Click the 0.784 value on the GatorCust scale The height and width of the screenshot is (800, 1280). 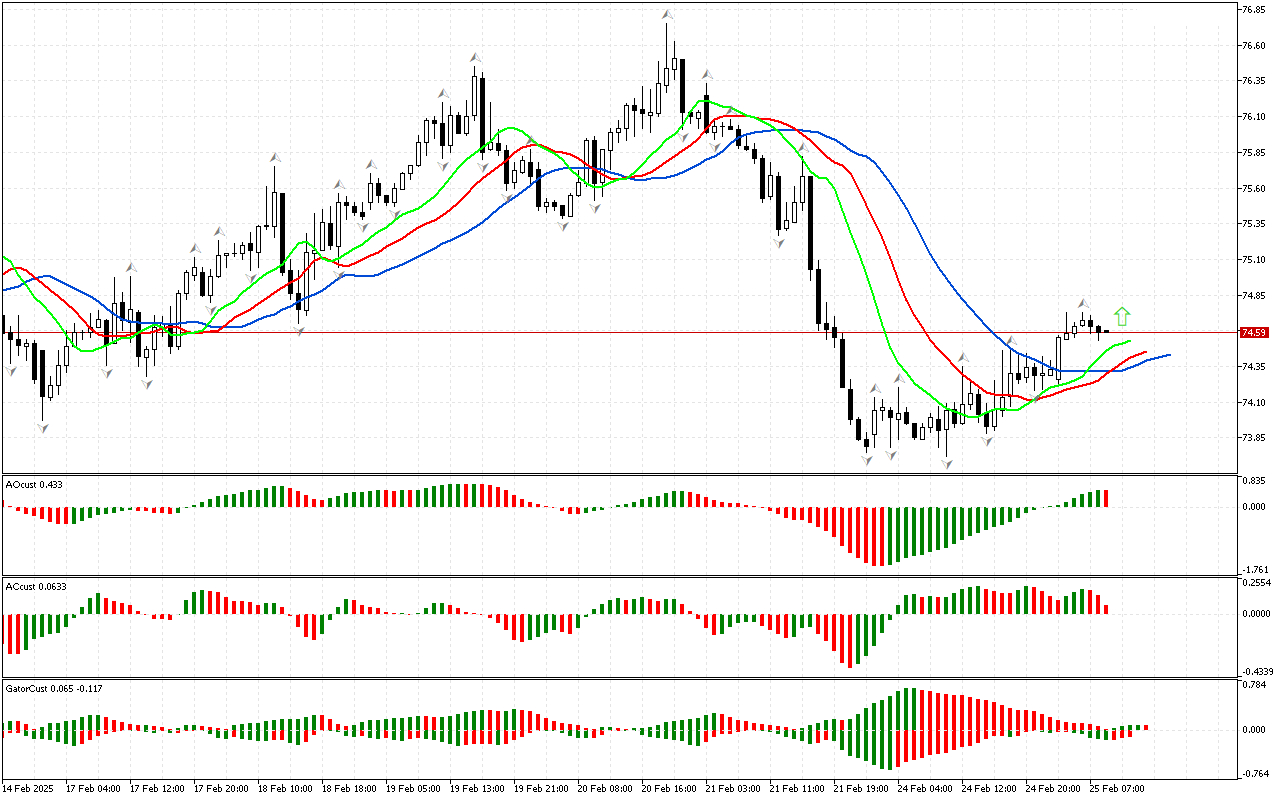1254,685
